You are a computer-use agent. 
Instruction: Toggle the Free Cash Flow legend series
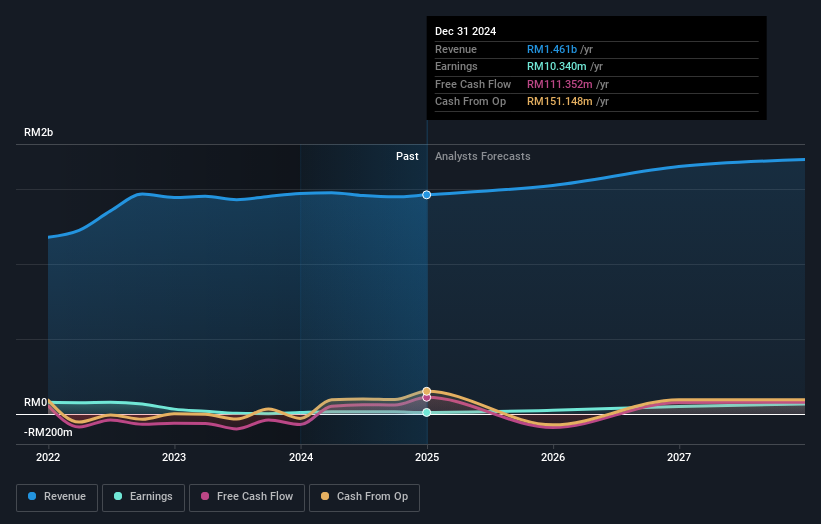(247, 497)
